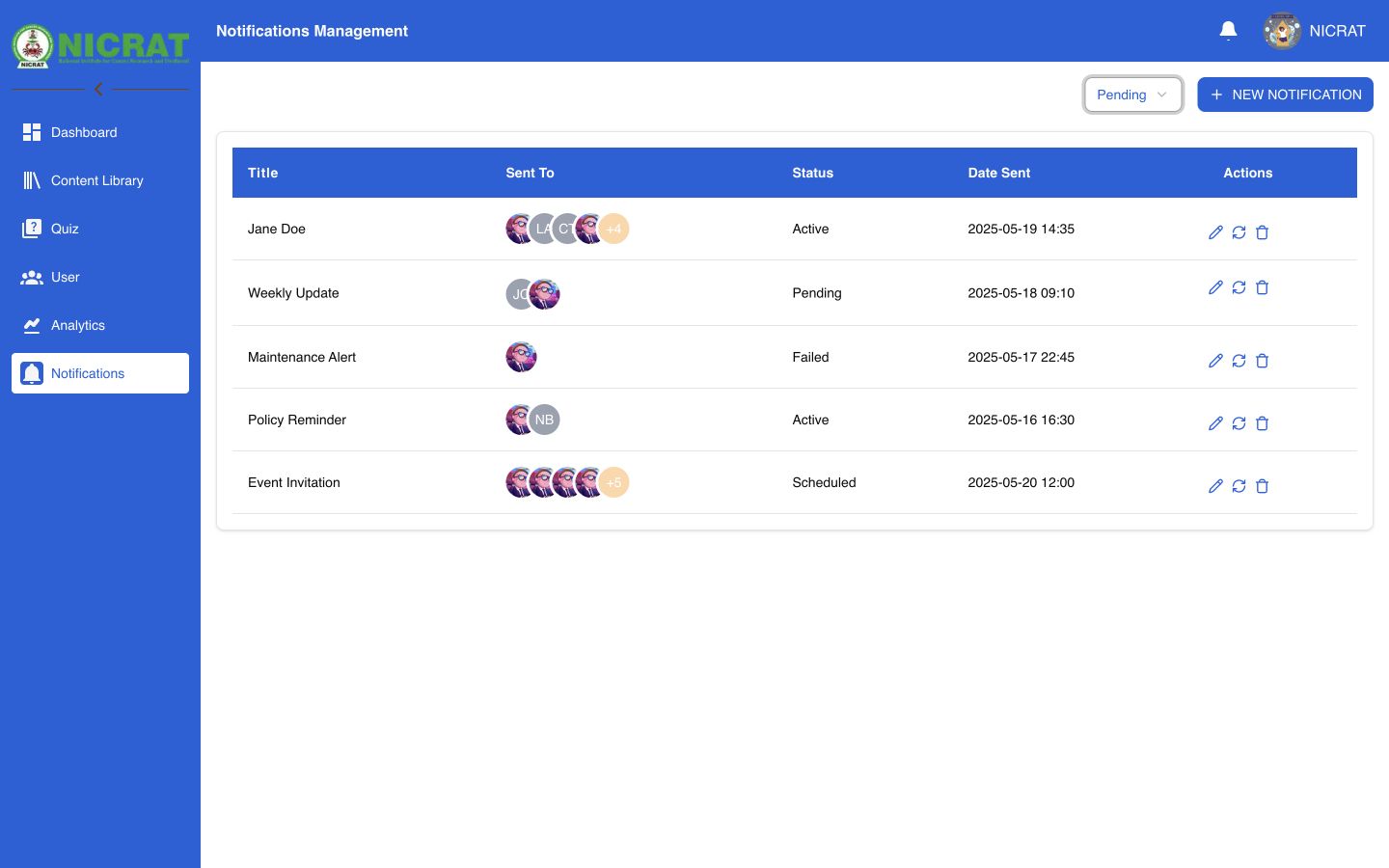
Task: Open the header bell notifications icon
Action: [x=1228, y=31]
